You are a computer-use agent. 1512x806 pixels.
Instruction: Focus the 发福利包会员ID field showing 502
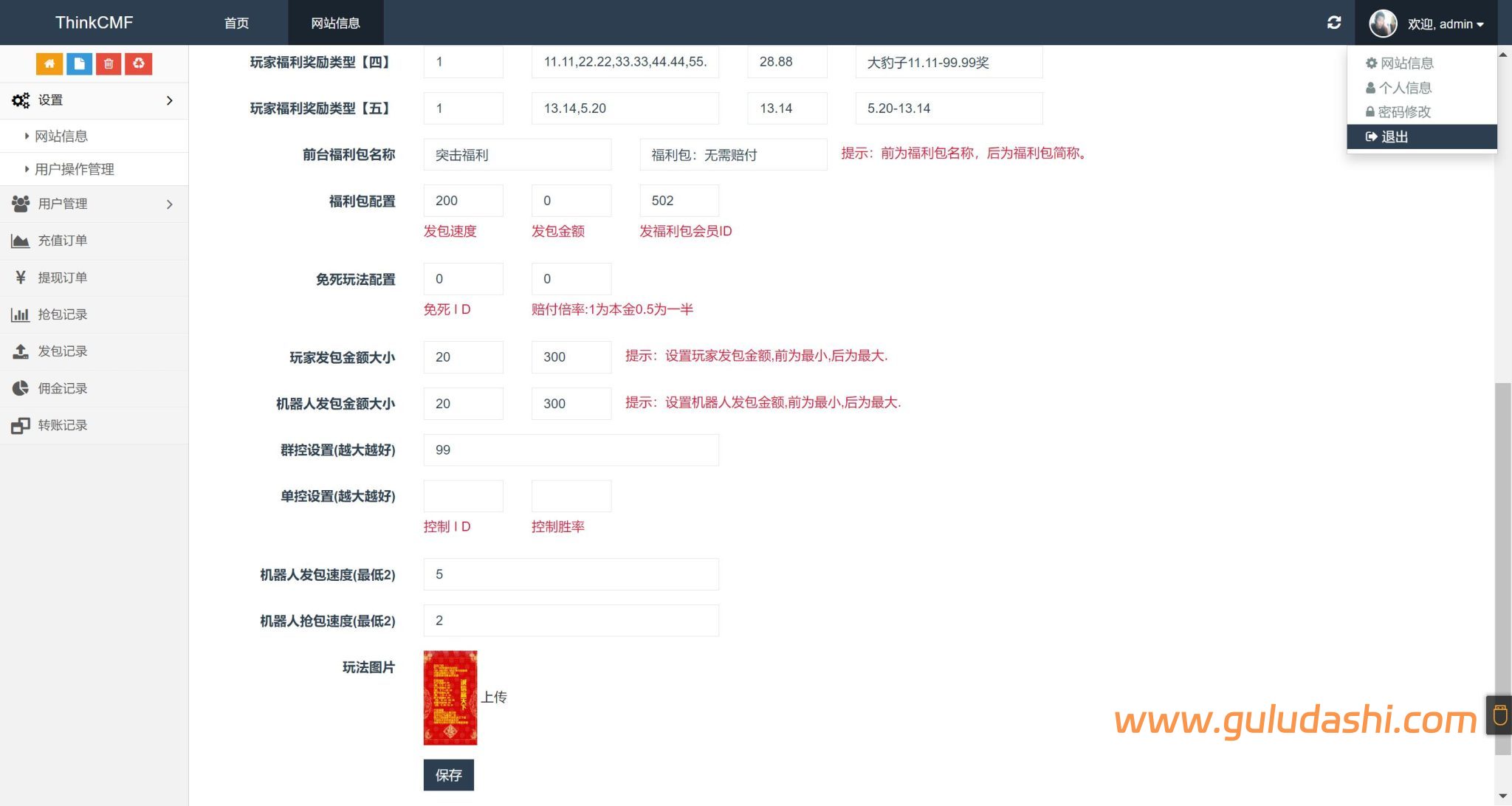[x=678, y=201]
